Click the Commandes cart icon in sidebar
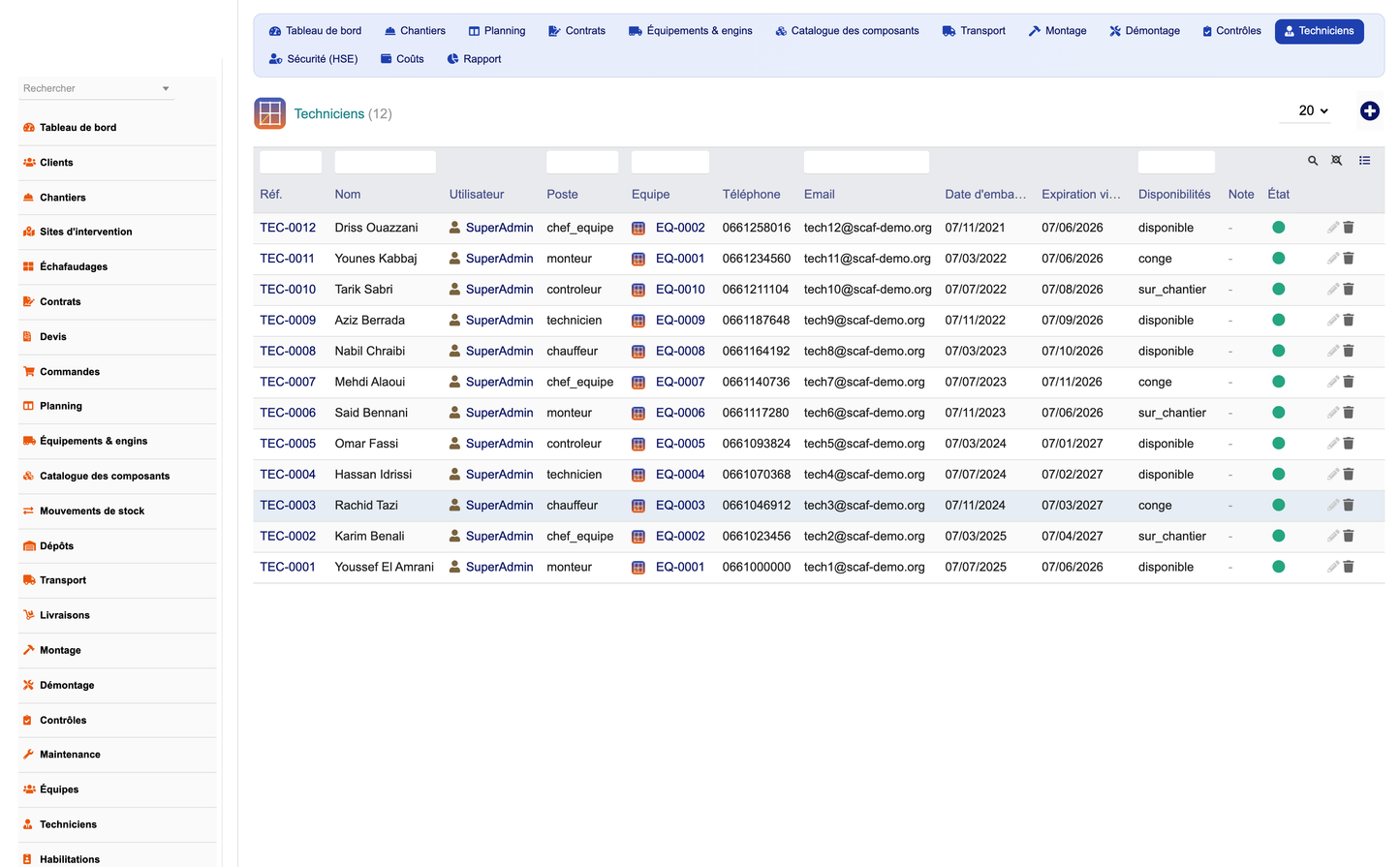The width and height of the screenshot is (1400, 867). [29, 371]
